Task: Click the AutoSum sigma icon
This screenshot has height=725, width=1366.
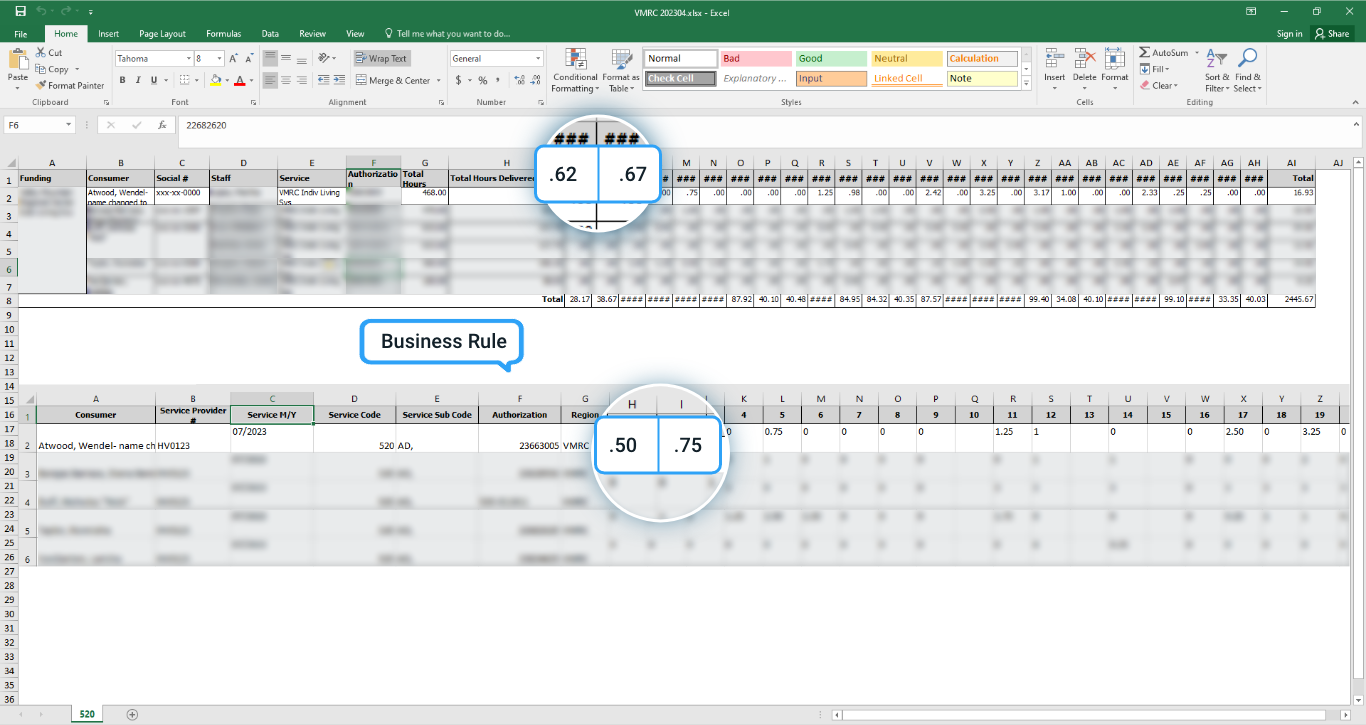Action: pos(1144,53)
